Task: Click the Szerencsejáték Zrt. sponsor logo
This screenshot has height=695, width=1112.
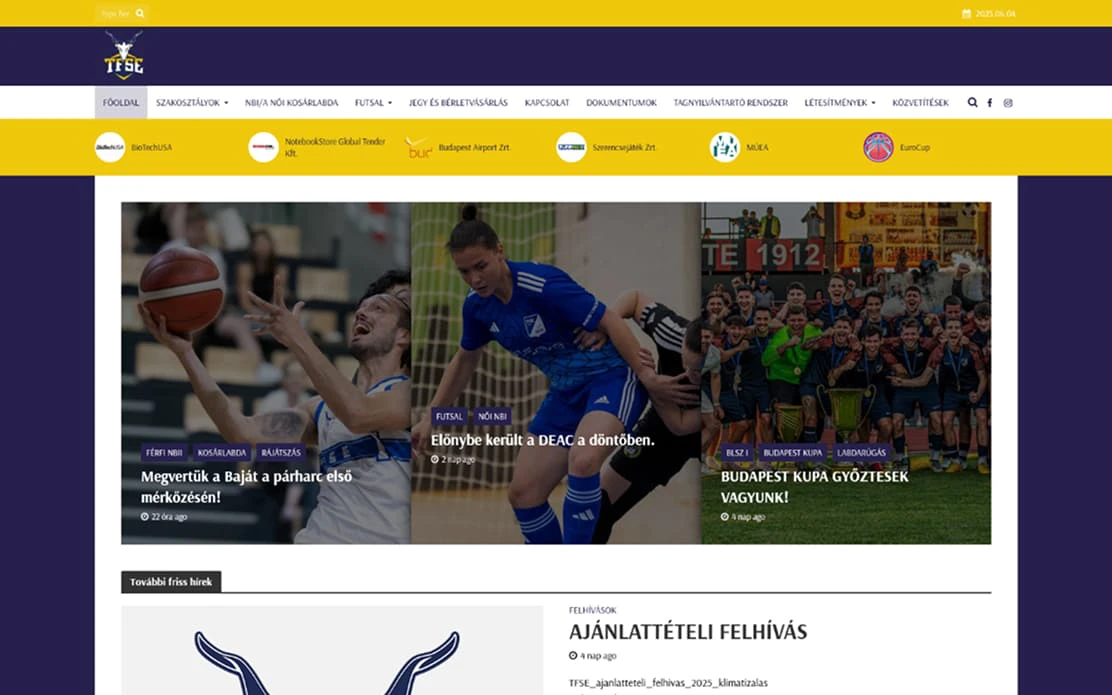Action: 571,148
